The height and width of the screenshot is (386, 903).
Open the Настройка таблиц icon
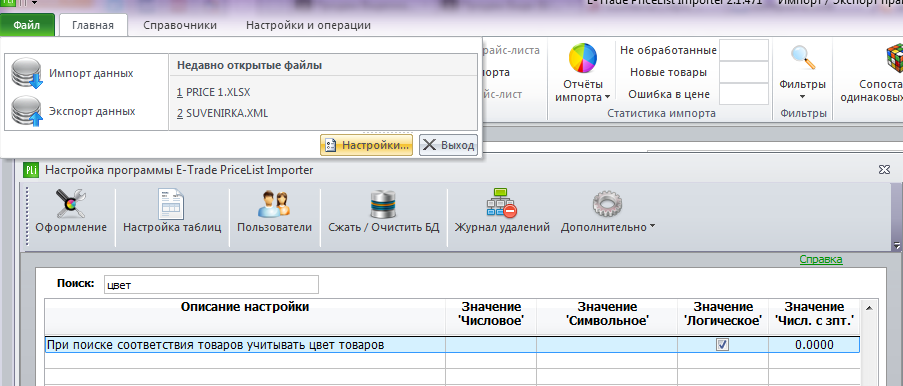coord(172,204)
